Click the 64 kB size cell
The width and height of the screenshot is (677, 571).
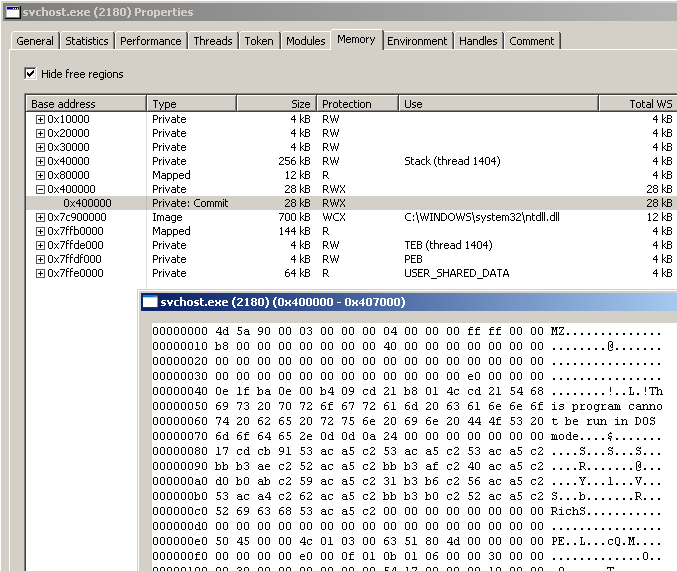(297, 273)
